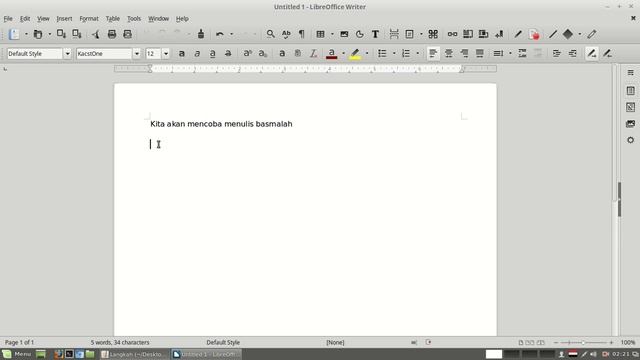Click the Insert Field icon

click(x=409, y=34)
